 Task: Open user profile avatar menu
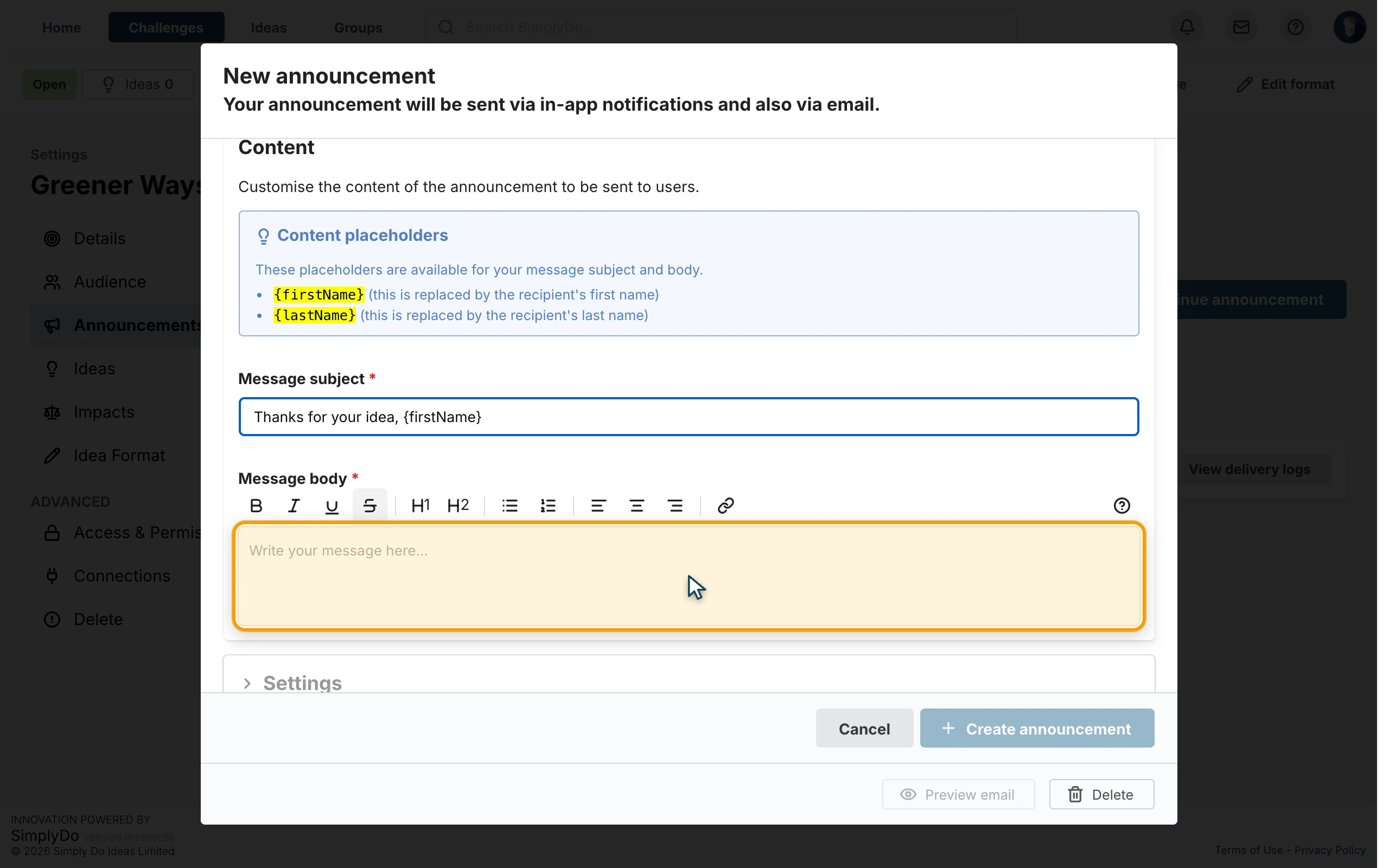coord(1349,27)
